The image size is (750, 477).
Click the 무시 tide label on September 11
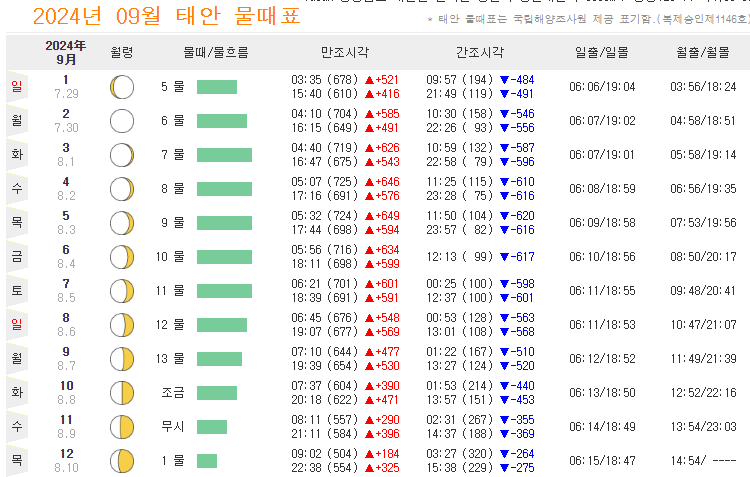(x=173, y=427)
